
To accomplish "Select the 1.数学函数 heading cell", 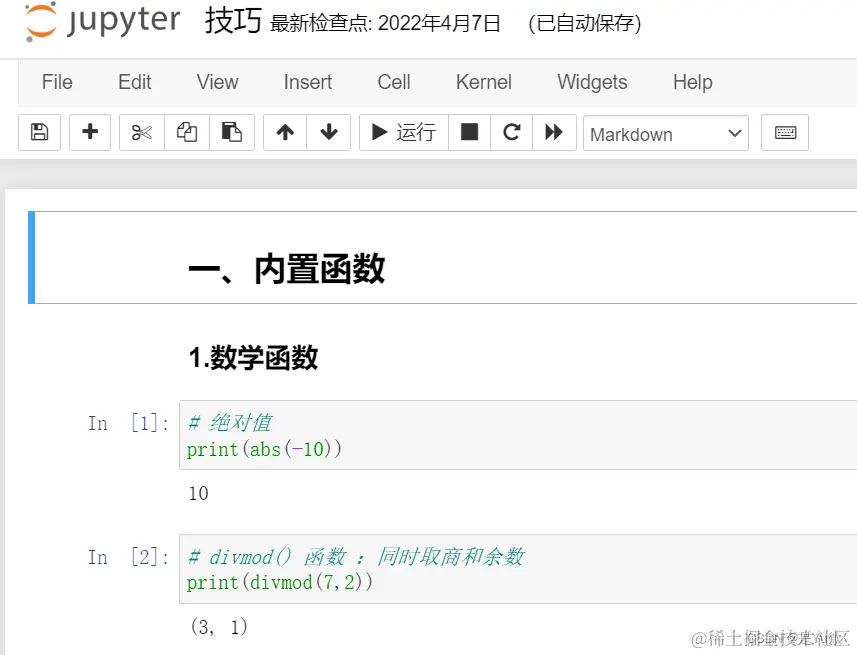I will 253,358.
